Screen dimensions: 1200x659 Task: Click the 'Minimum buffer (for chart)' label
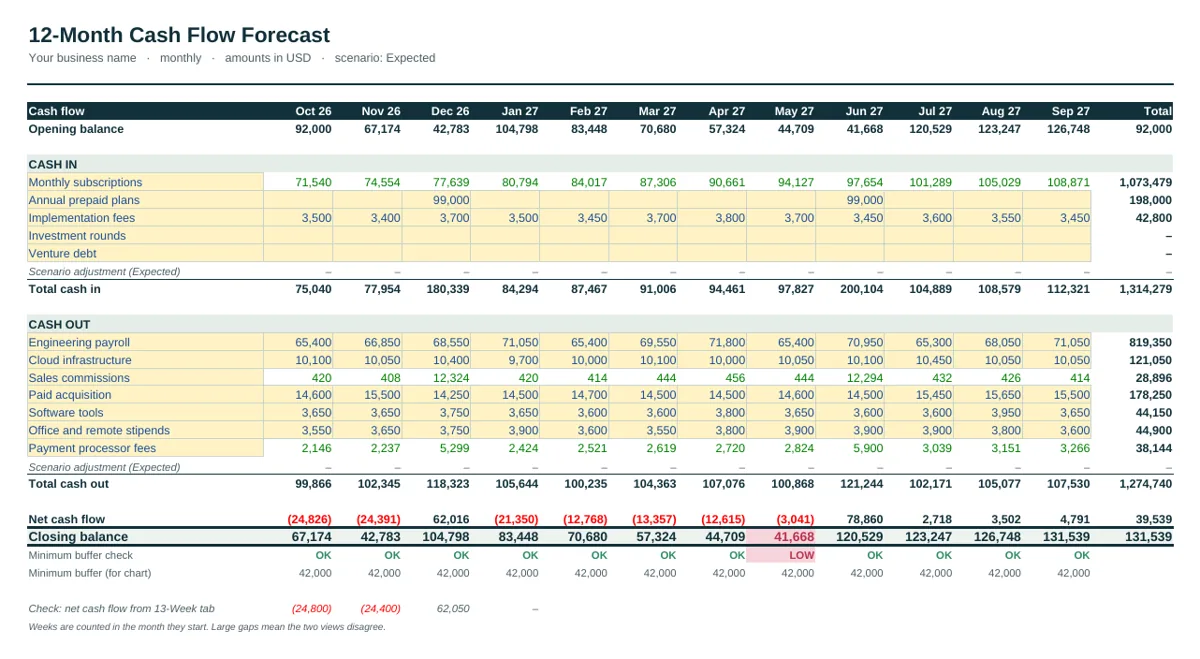(x=90, y=573)
